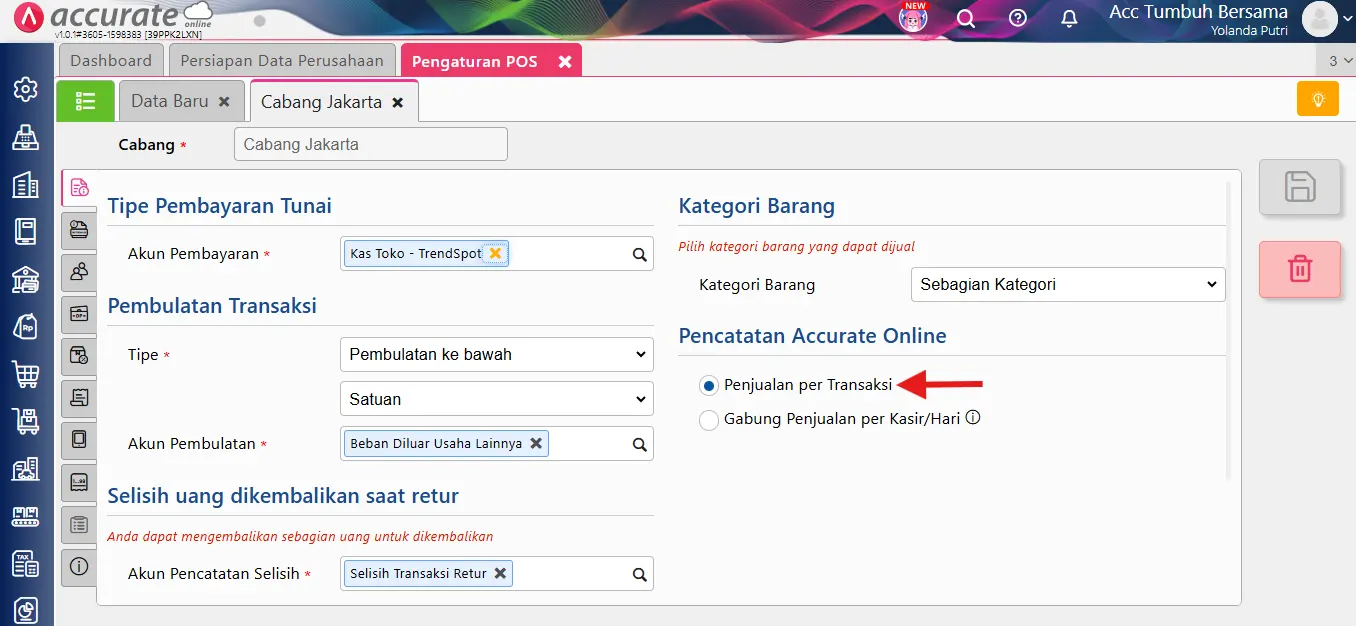
Task: Open the Satuan dropdown
Action: pos(496,399)
